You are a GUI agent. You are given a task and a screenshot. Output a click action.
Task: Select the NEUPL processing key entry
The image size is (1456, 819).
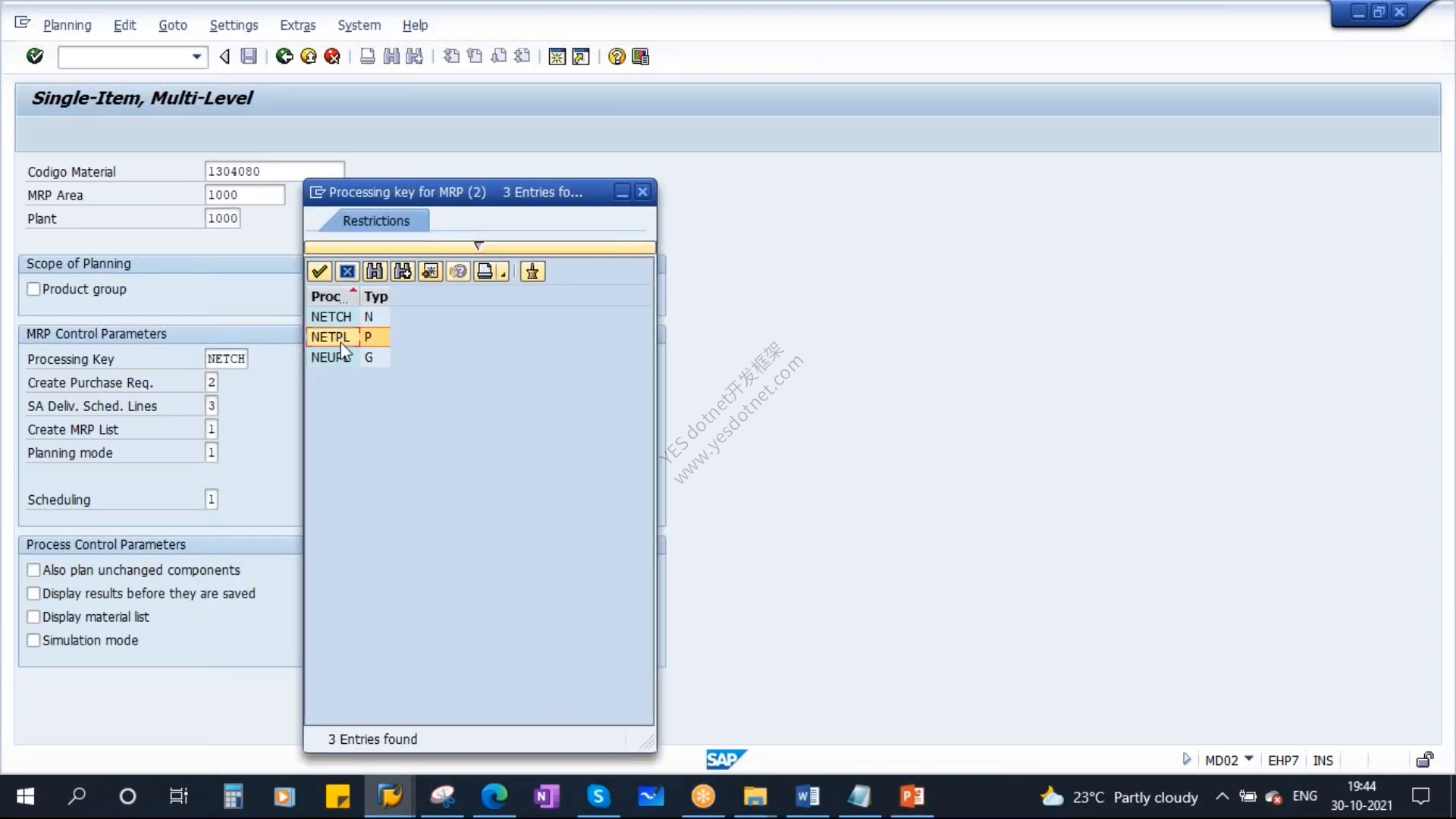click(x=331, y=357)
